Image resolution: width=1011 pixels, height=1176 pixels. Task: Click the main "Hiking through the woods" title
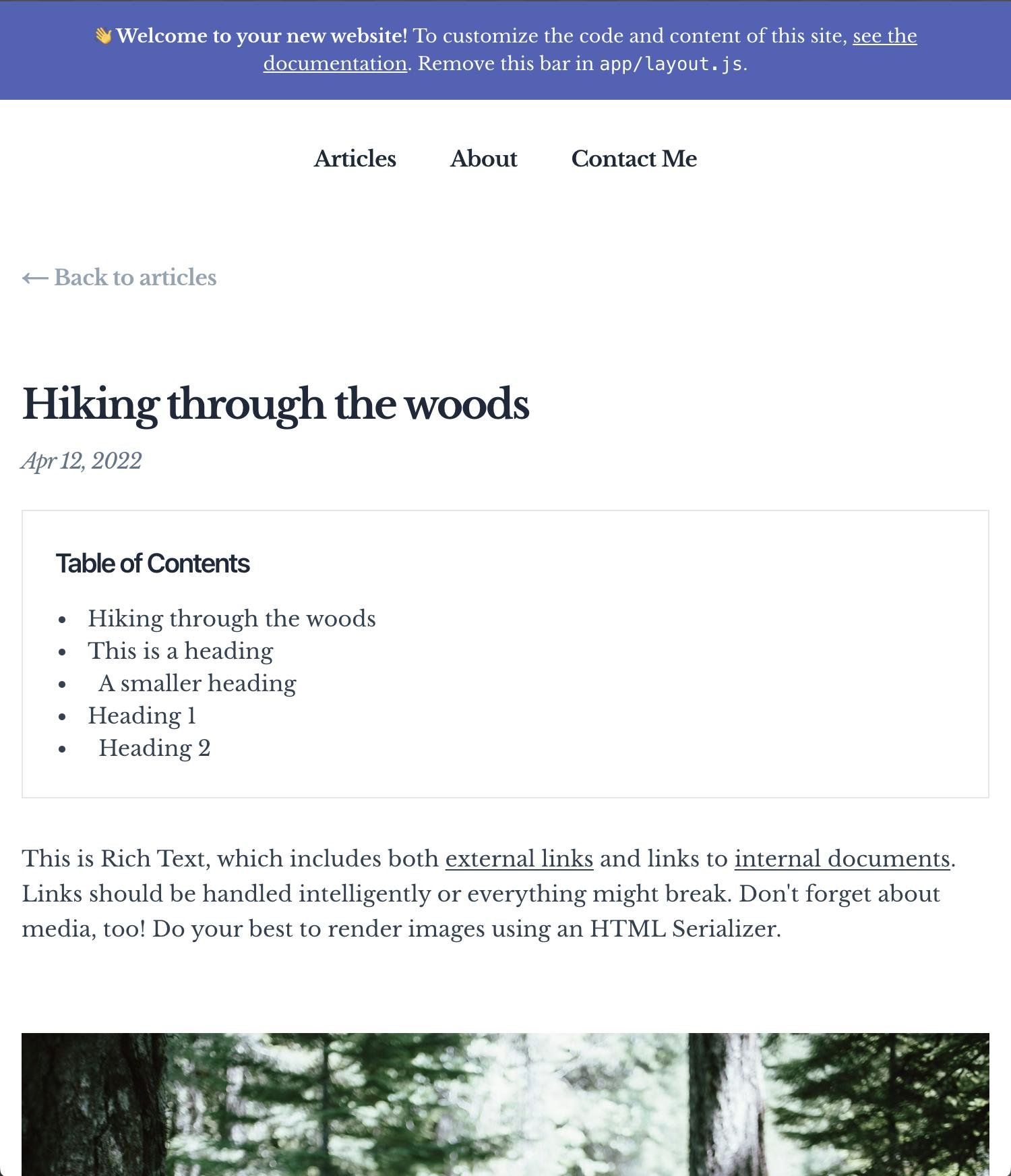click(x=276, y=404)
